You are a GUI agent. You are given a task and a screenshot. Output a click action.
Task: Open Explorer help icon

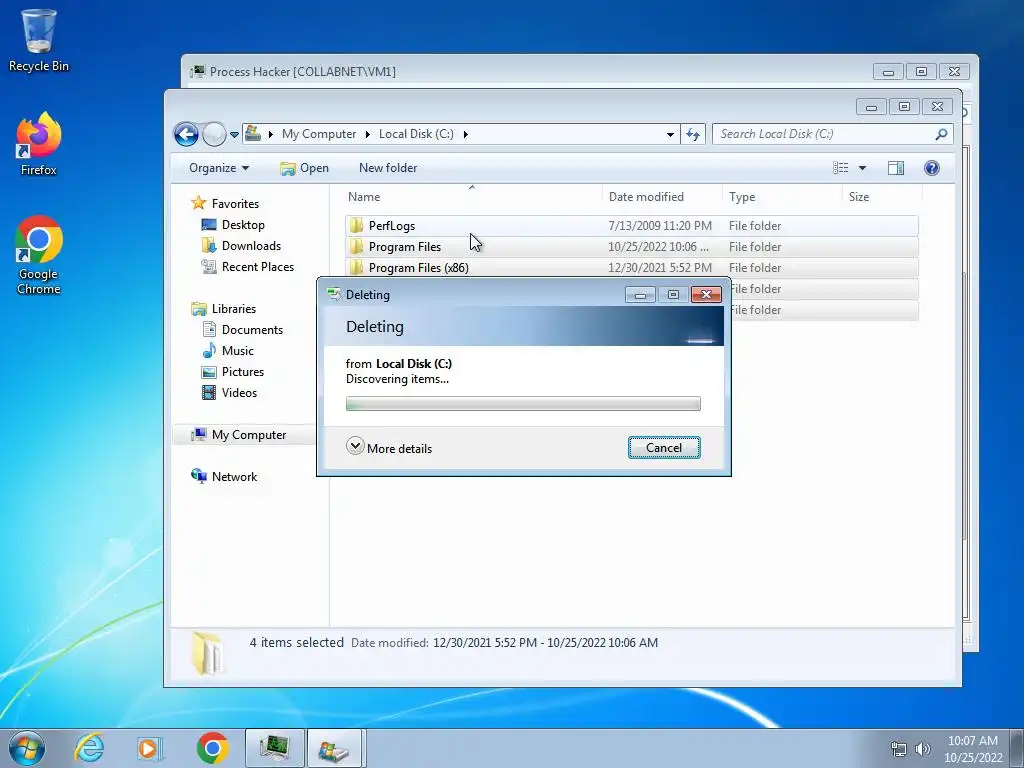(x=932, y=168)
